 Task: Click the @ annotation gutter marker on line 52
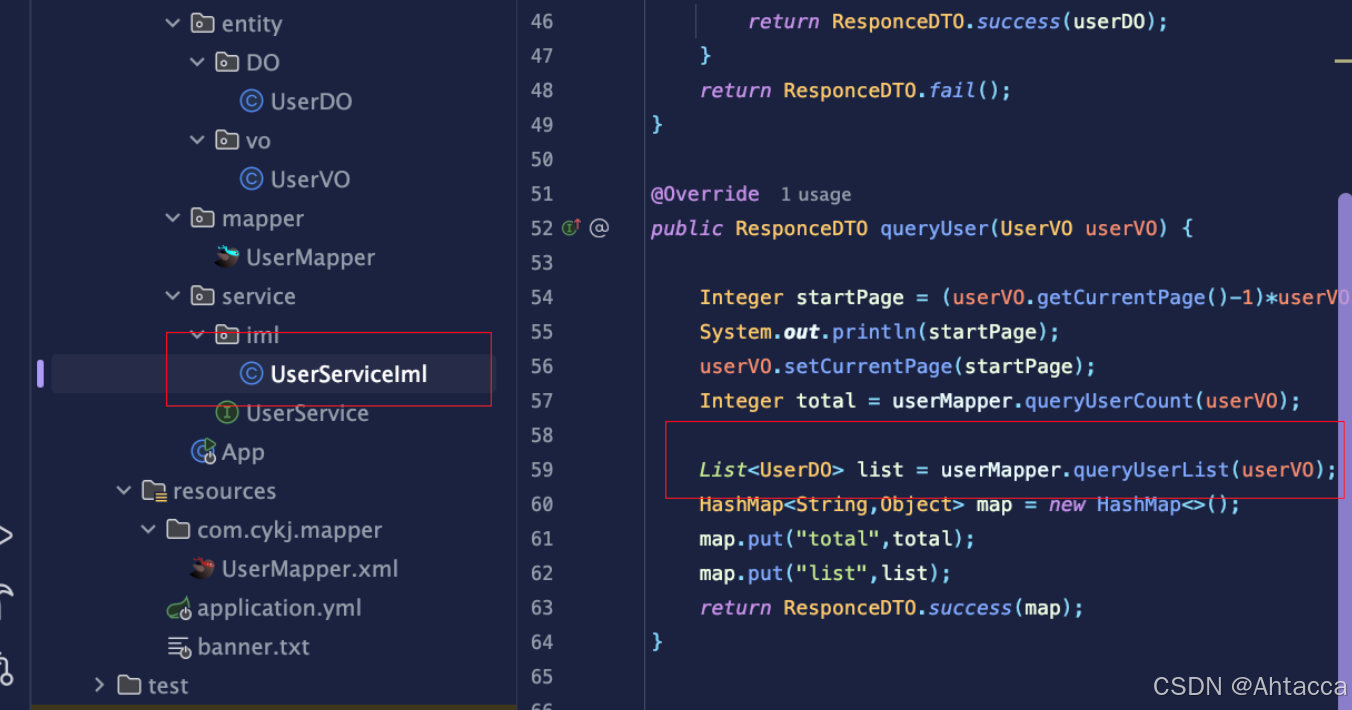pos(599,228)
